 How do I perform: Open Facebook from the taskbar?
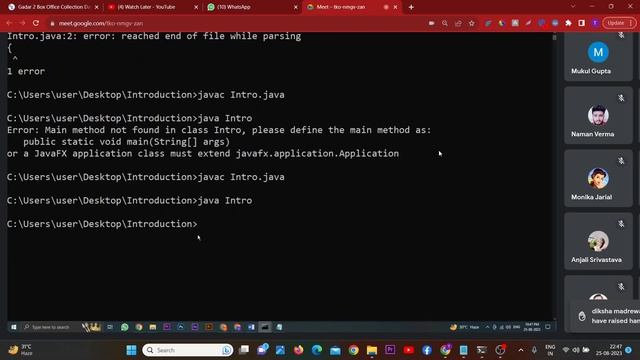pyautogui.click(x=427, y=350)
